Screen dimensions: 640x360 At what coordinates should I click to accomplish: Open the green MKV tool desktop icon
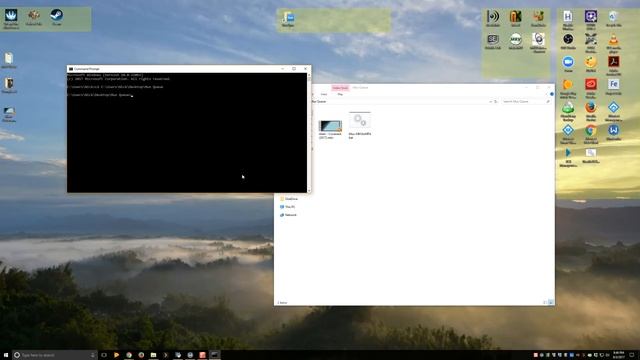tap(516, 41)
